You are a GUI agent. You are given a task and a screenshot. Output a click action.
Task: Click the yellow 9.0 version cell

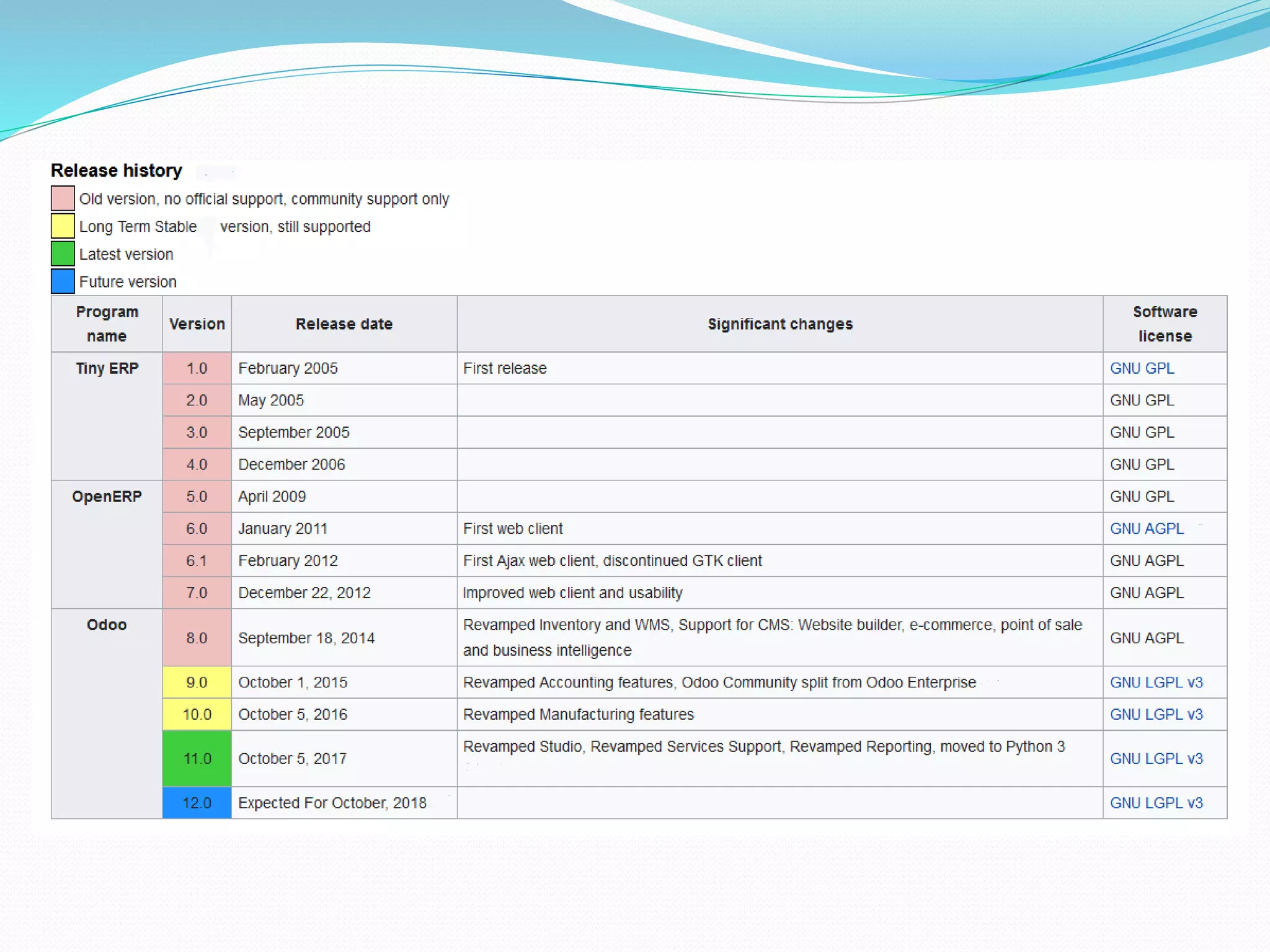pos(197,682)
